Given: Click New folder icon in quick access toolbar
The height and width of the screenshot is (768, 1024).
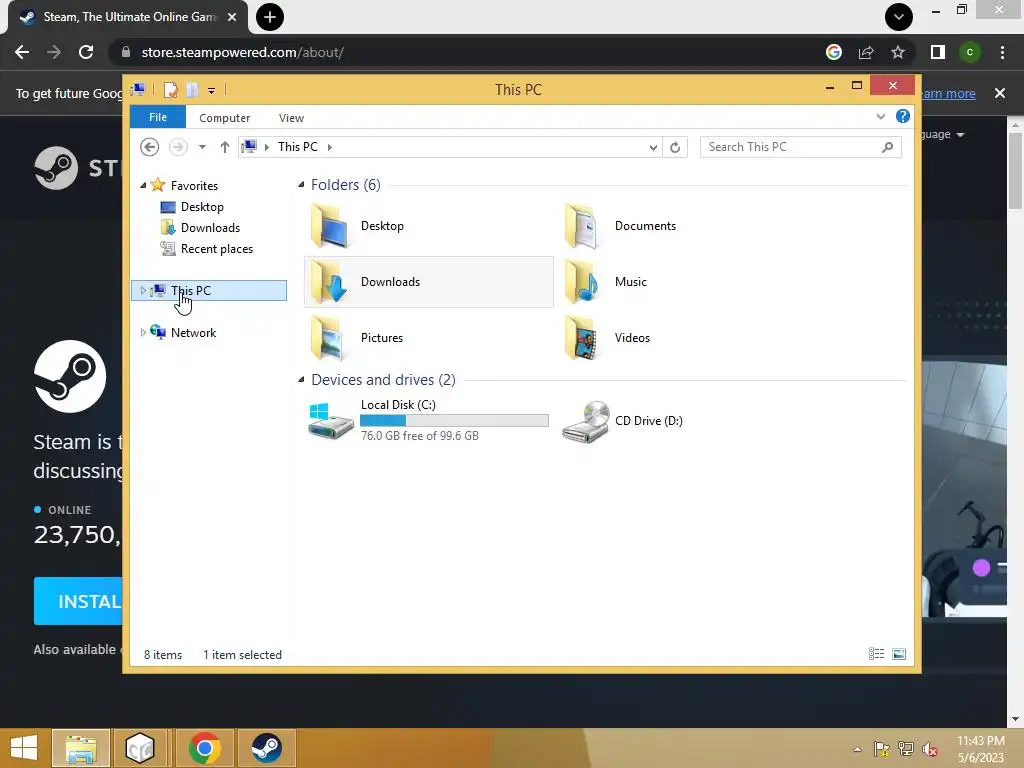Looking at the screenshot, I should (x=191, y=89).
